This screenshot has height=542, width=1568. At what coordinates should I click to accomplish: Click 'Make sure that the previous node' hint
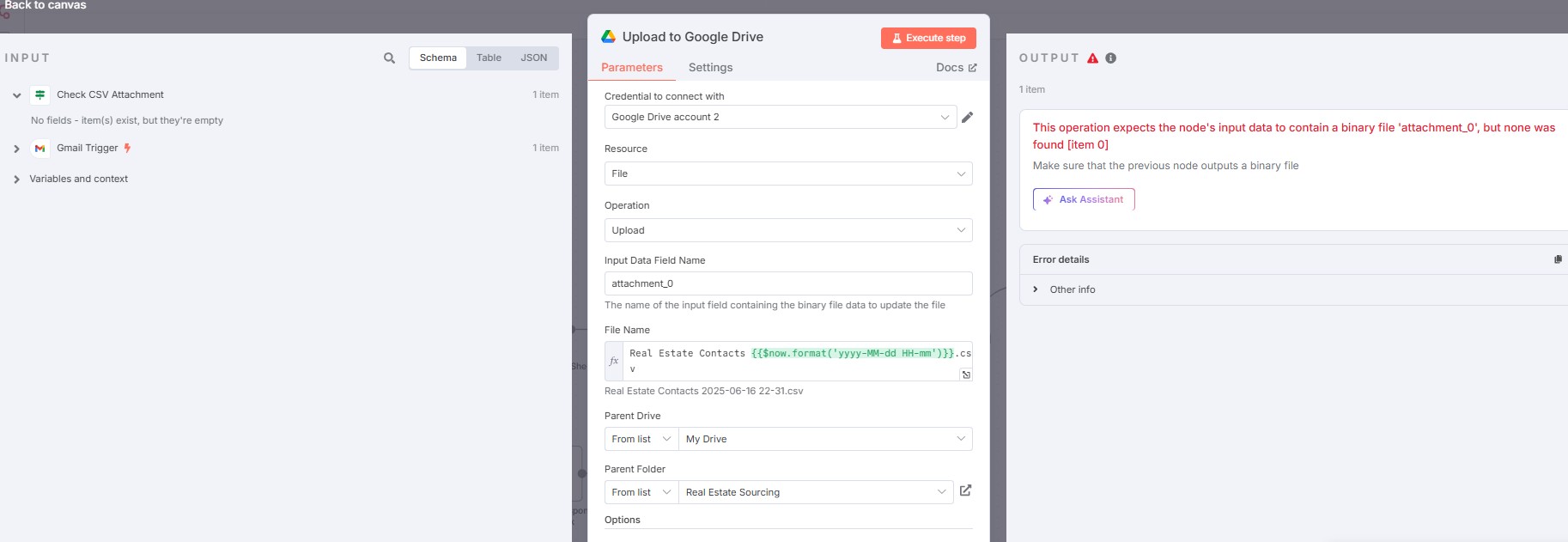[1165, 166]
